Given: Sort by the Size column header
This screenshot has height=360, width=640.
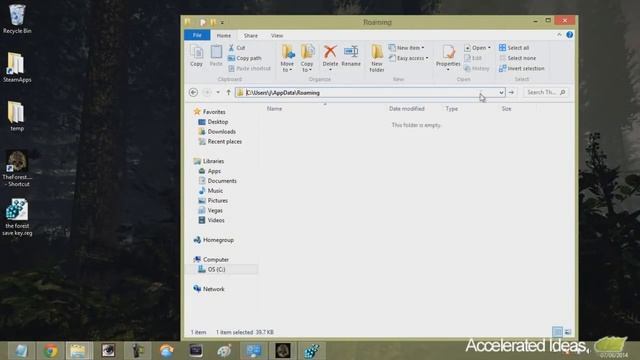Looking at the screenshot, I should tap(507, 109).
